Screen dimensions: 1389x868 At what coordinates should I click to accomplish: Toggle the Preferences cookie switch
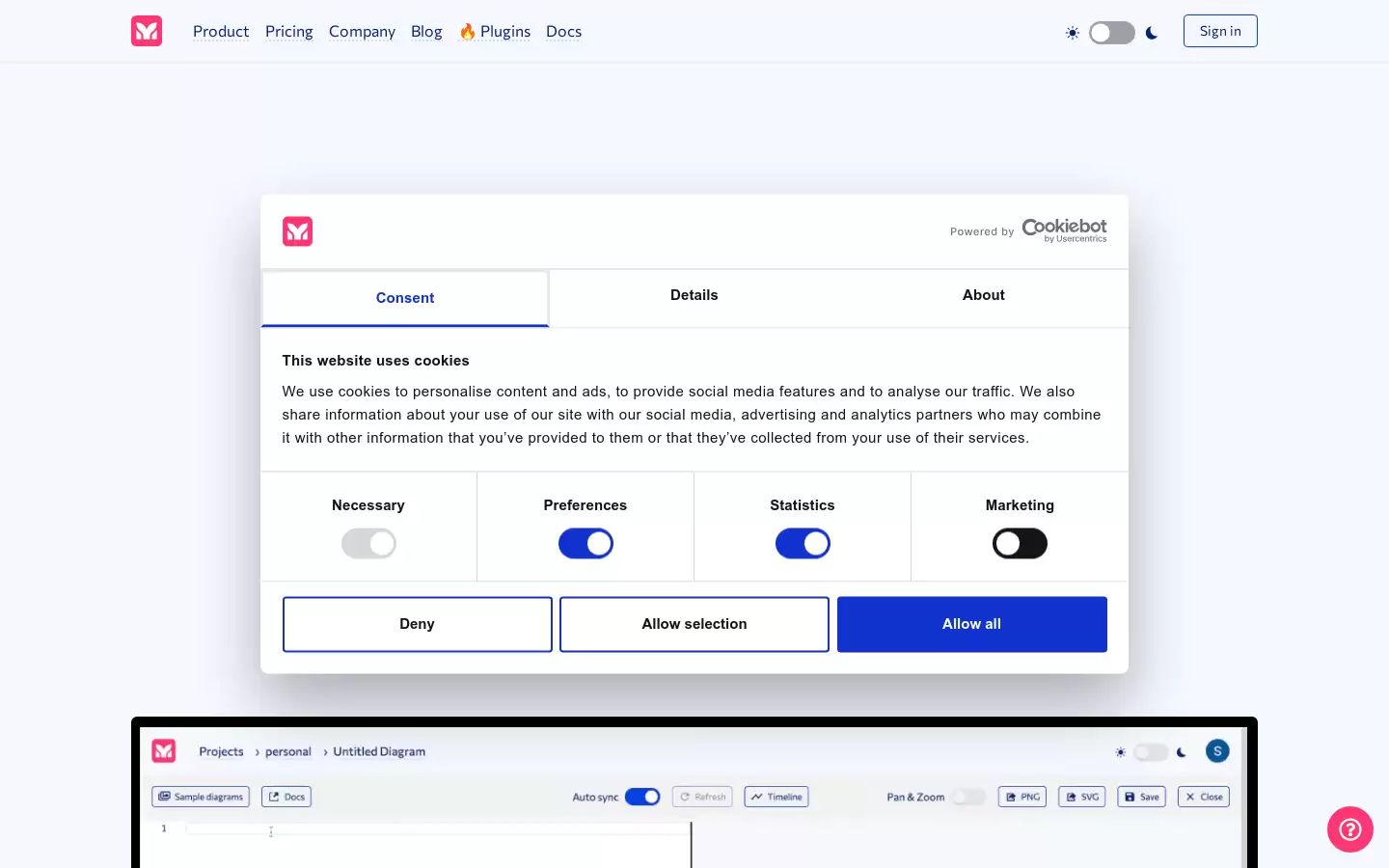coord(586,544)
